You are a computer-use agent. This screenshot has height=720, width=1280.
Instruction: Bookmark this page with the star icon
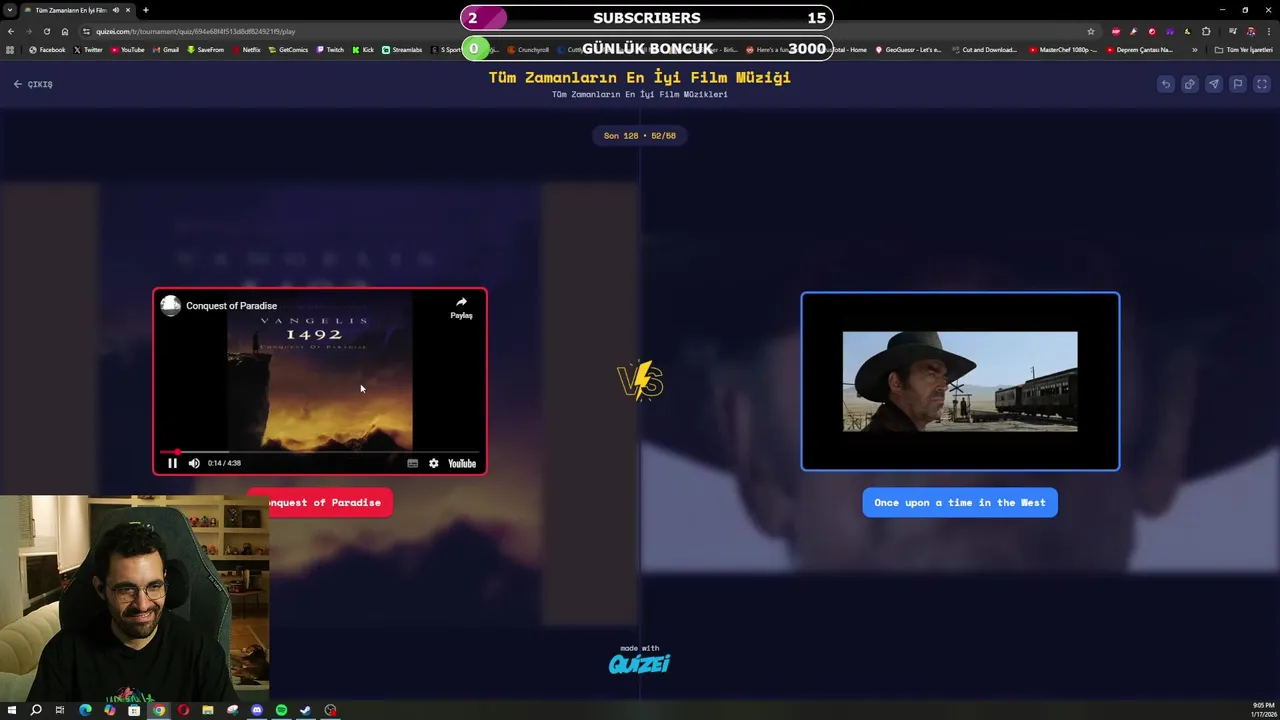pyautogui.click(x=1091, y=31)
